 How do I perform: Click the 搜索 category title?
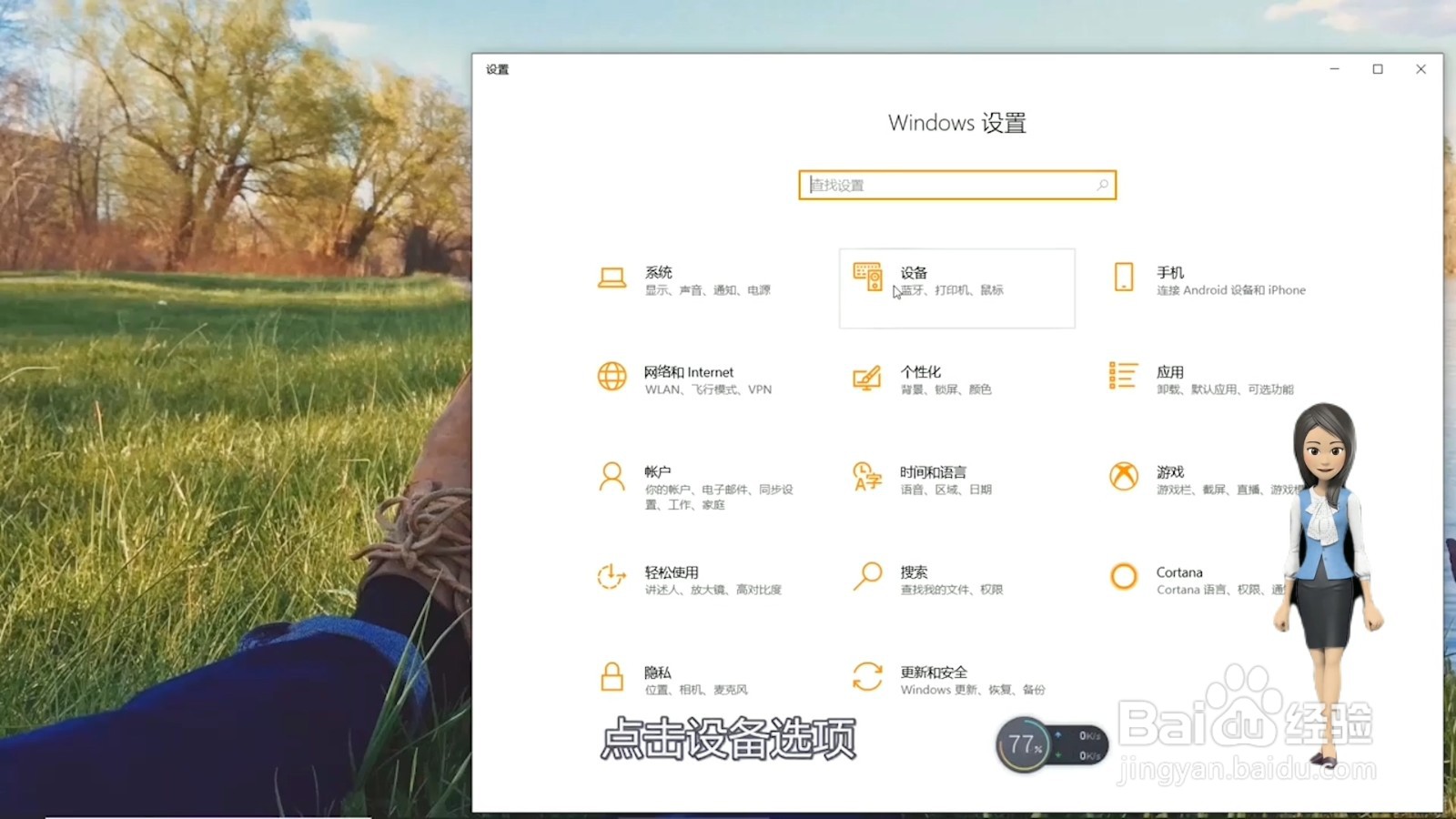(x=914, y=572)
